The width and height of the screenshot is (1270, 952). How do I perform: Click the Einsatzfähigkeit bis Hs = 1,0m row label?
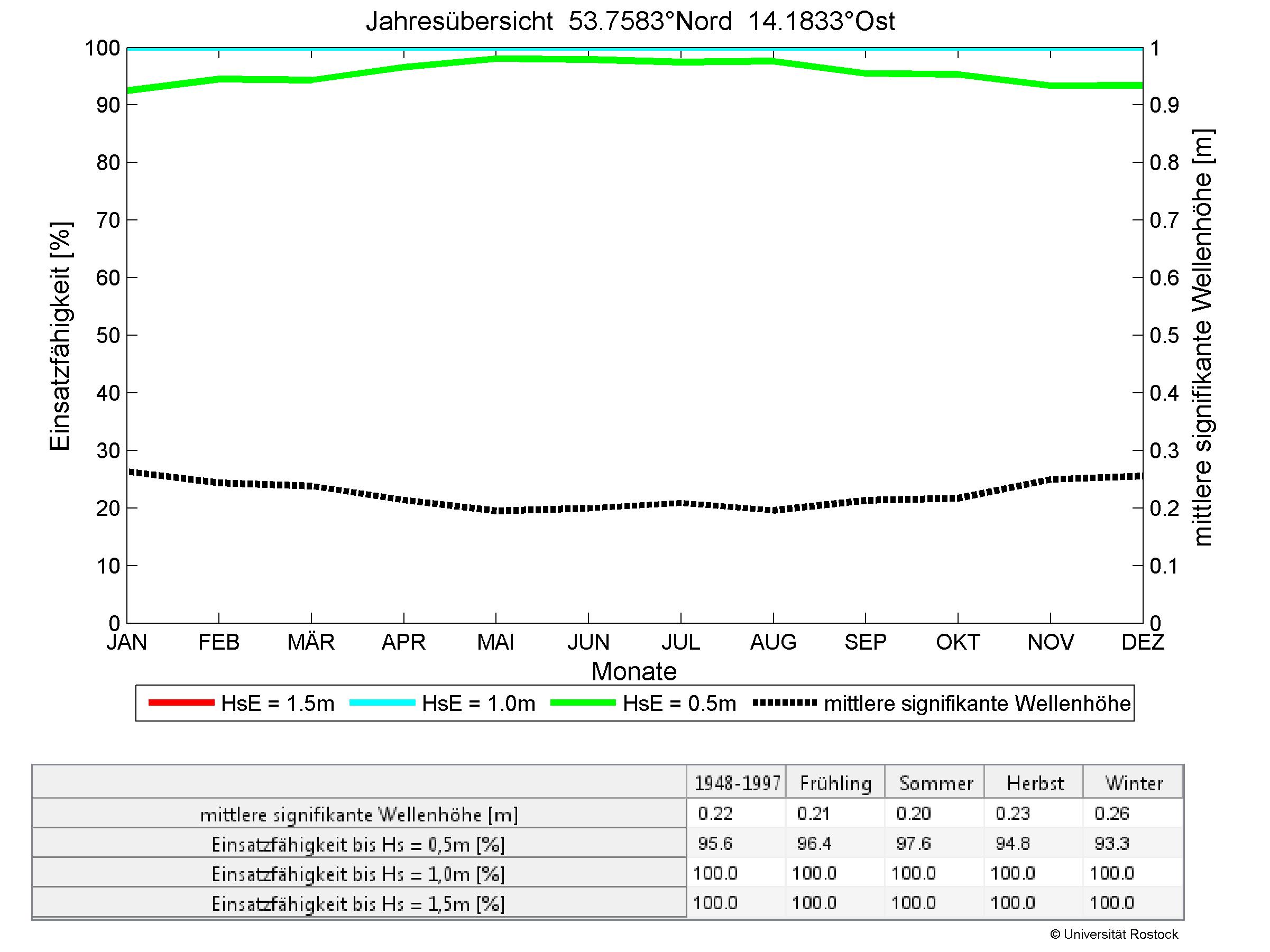[x=359, y=874]
